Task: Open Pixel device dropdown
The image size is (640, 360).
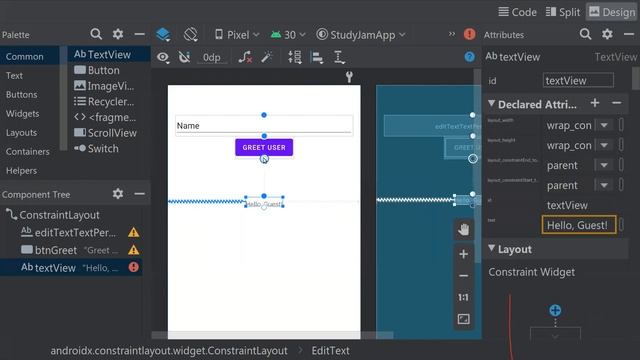Action: coord(237,35)
